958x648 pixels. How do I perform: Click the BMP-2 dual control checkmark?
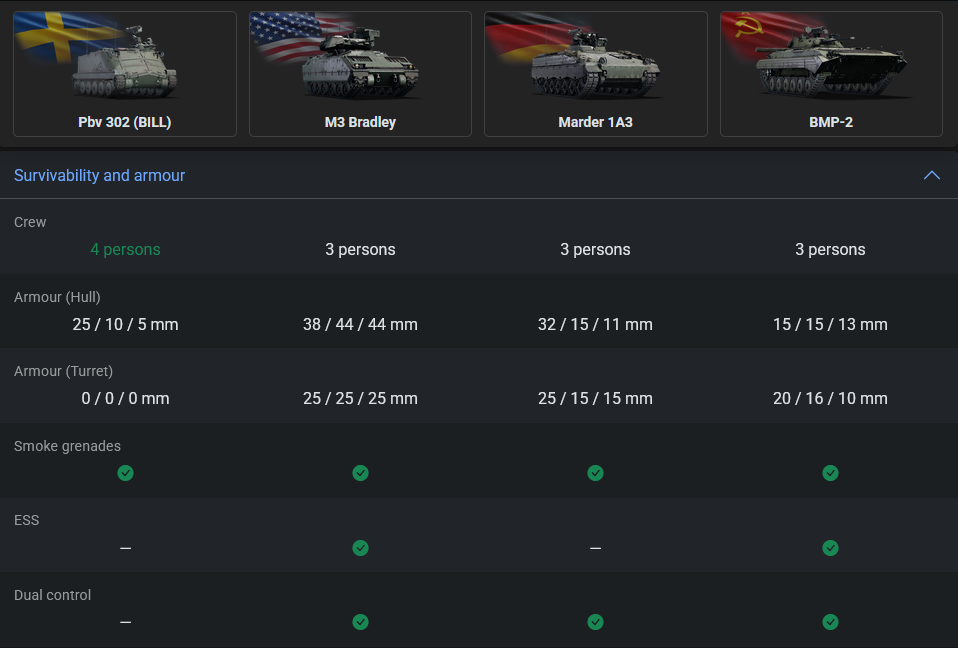[830, 622]
